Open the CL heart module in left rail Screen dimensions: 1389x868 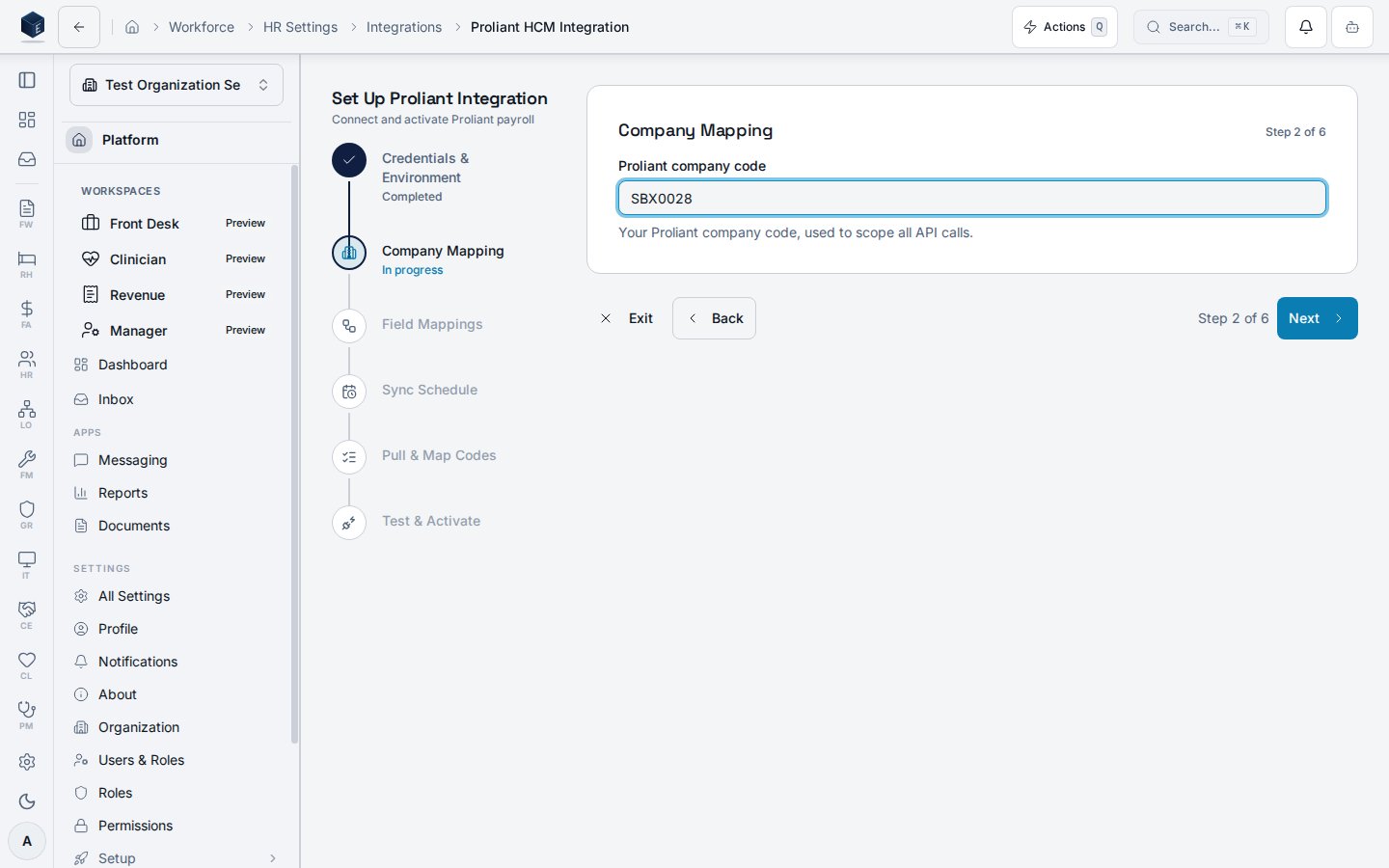[x=27, y=665]
